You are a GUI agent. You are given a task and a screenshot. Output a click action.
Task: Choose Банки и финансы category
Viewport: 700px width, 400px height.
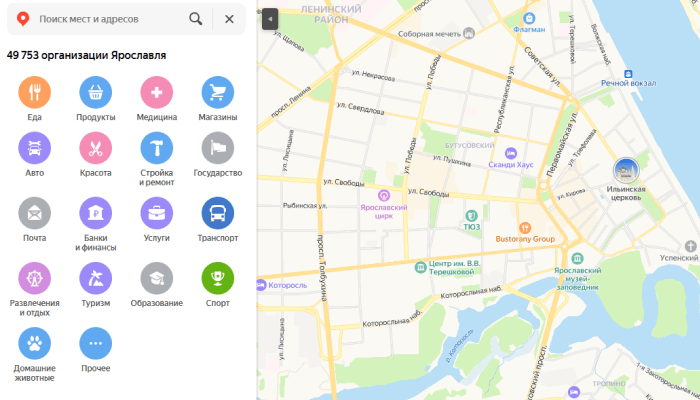[96, 214]
